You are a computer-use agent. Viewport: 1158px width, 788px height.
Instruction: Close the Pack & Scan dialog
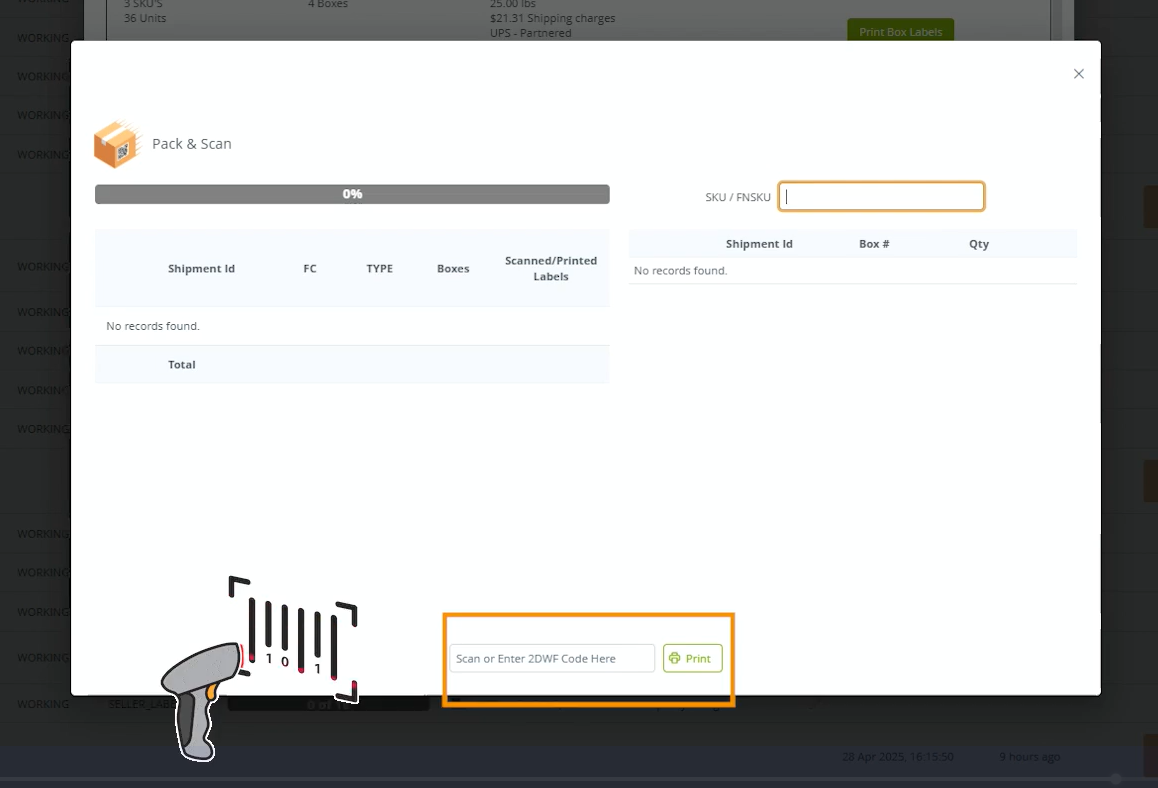click(1078, 73)
